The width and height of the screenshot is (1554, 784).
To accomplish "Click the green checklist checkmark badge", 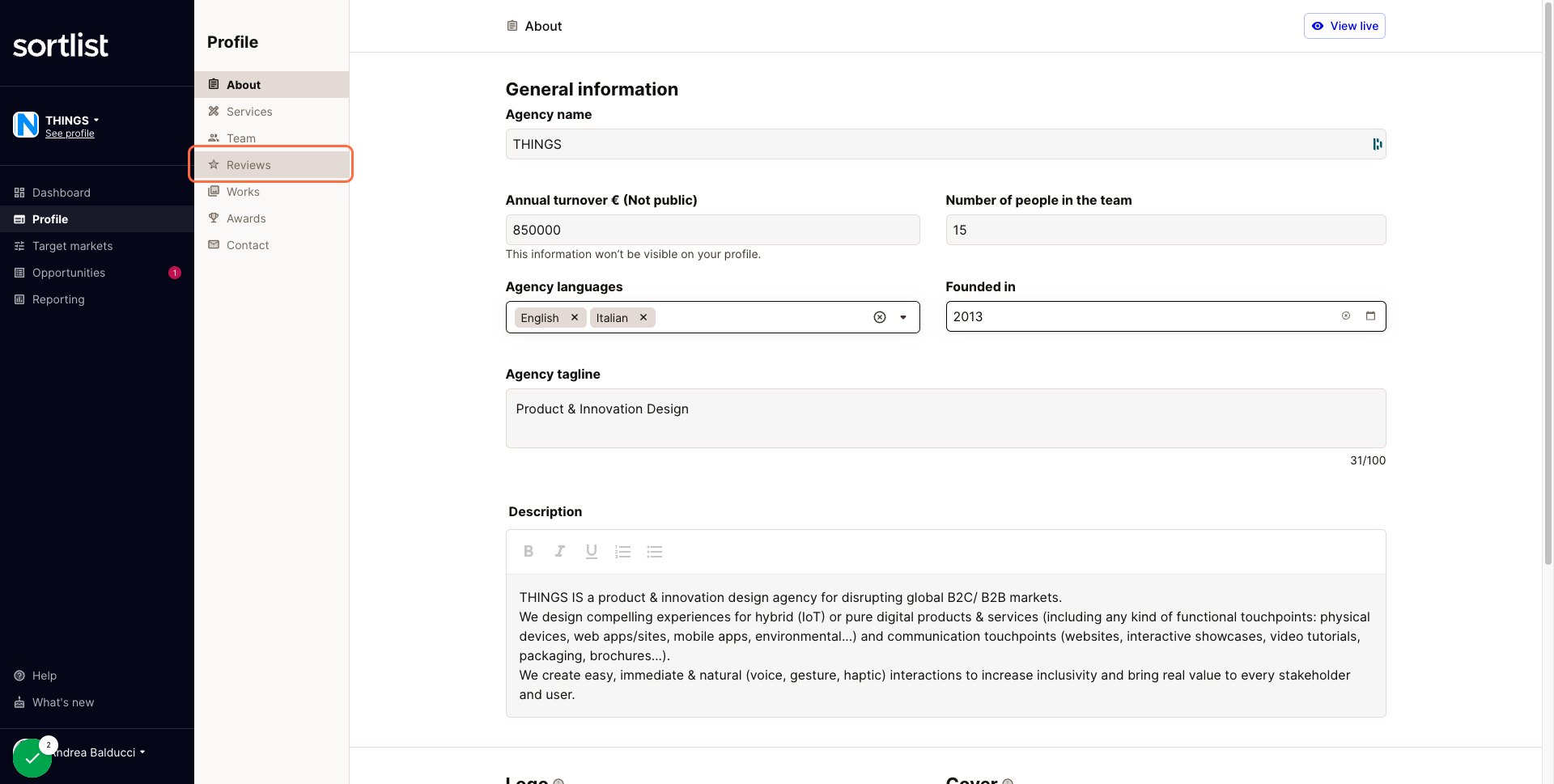I will click(x=32, y=758).
